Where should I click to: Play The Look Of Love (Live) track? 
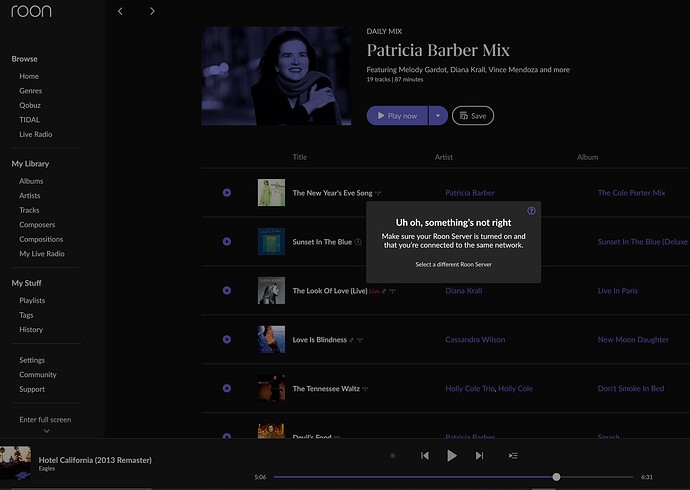[x=227, y=290]
